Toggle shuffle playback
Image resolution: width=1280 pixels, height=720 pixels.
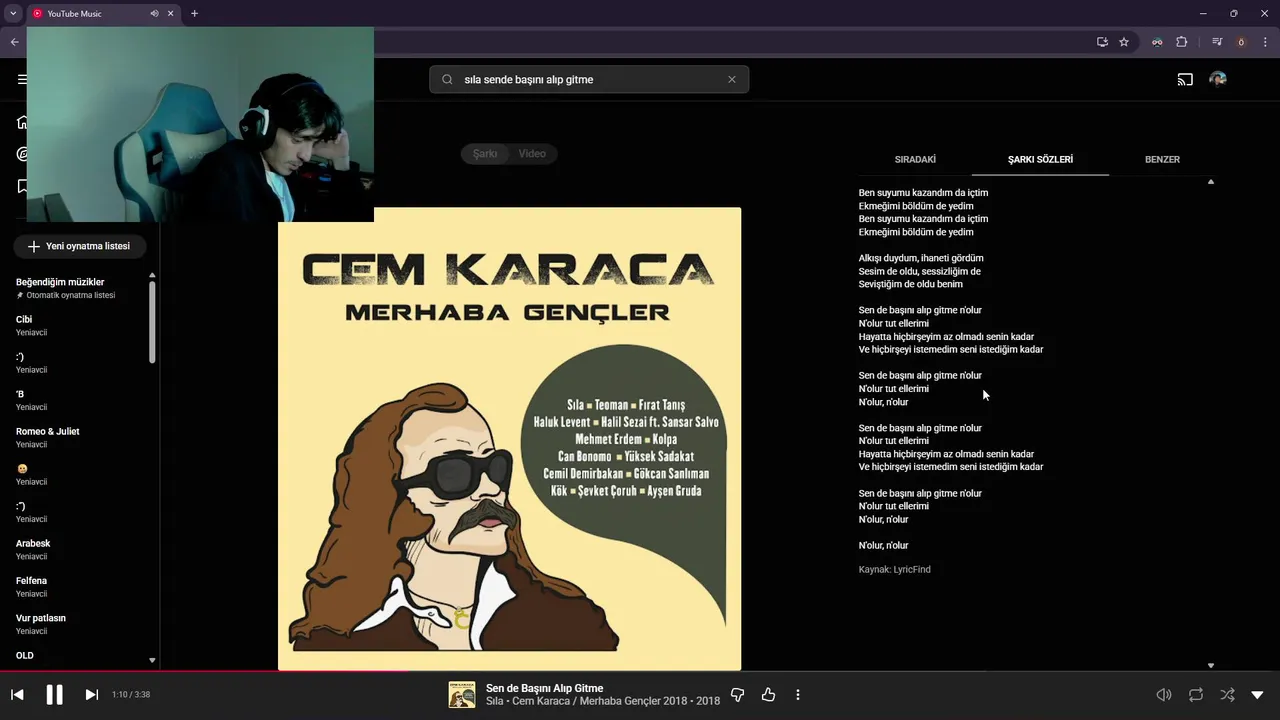pyautogui.click(x=1227, y=694)
